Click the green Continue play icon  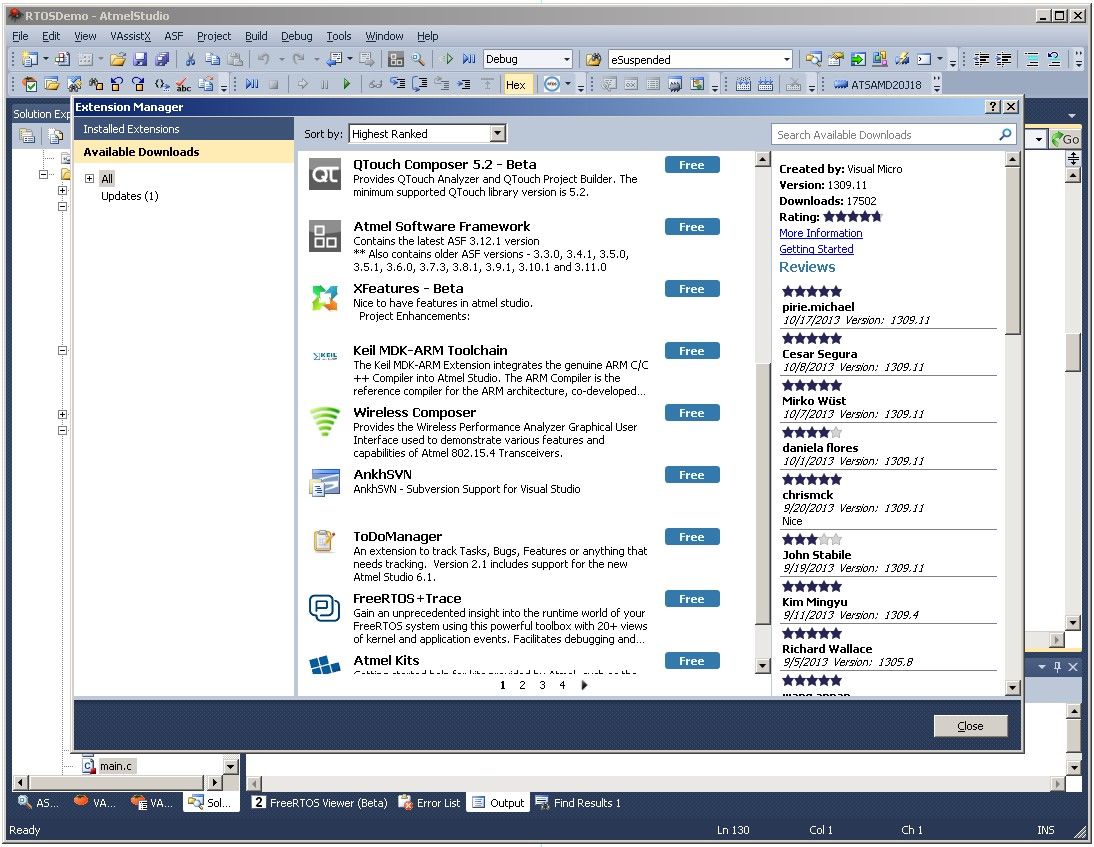click(x=347, y=84)
